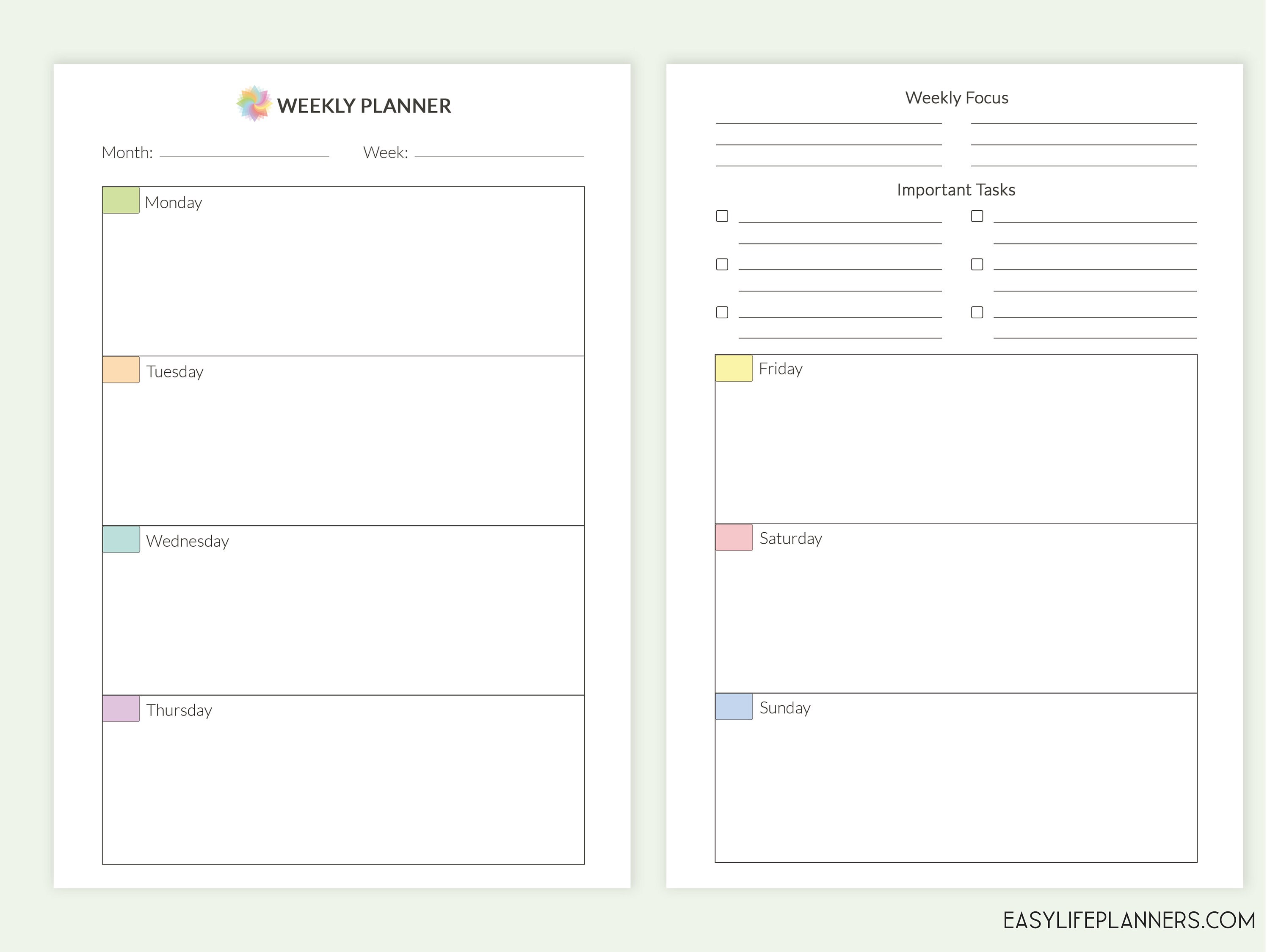The height and width of the screenshot is (952, 1270).
Task: Click the Weekly Focus heading
Action: click(956, 98)
